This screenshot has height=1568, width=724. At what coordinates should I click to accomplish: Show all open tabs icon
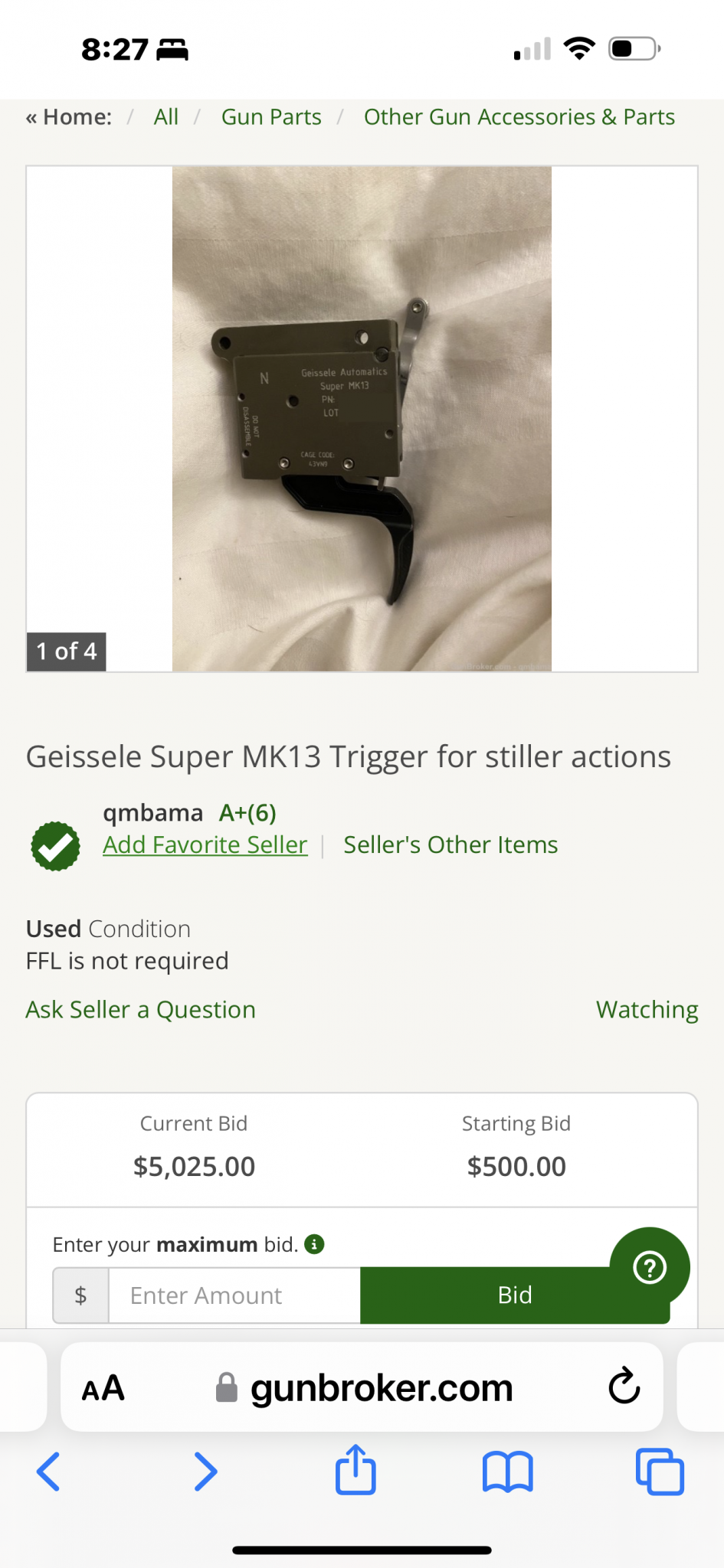pyautogui.click(x=660, y=1472)
